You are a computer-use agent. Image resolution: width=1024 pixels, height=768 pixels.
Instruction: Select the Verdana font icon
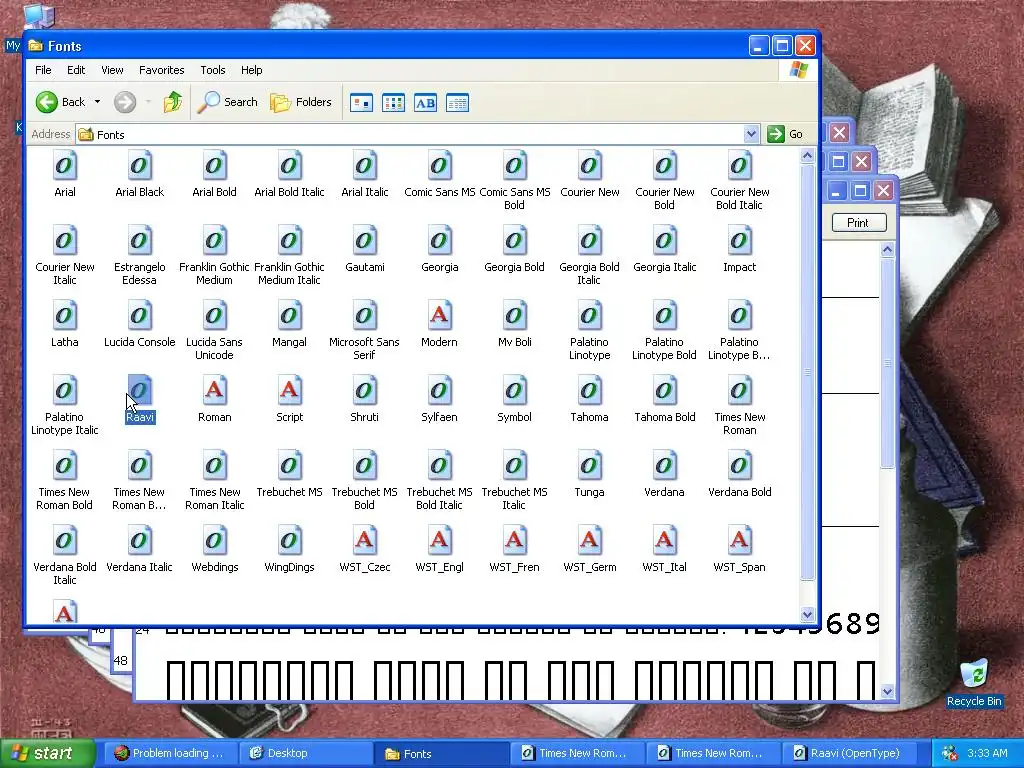[664, 466]
